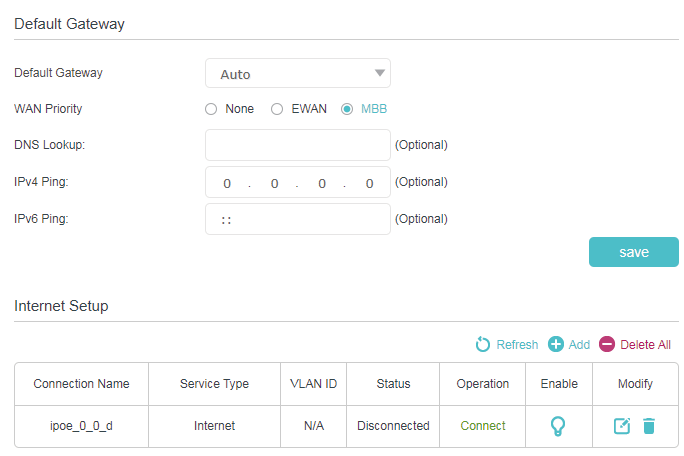Click the edit pencil icon for ipoe_0_0_d
Viewport: 684px width, 456px height.
pyautogui.click(x=622, y=426)
